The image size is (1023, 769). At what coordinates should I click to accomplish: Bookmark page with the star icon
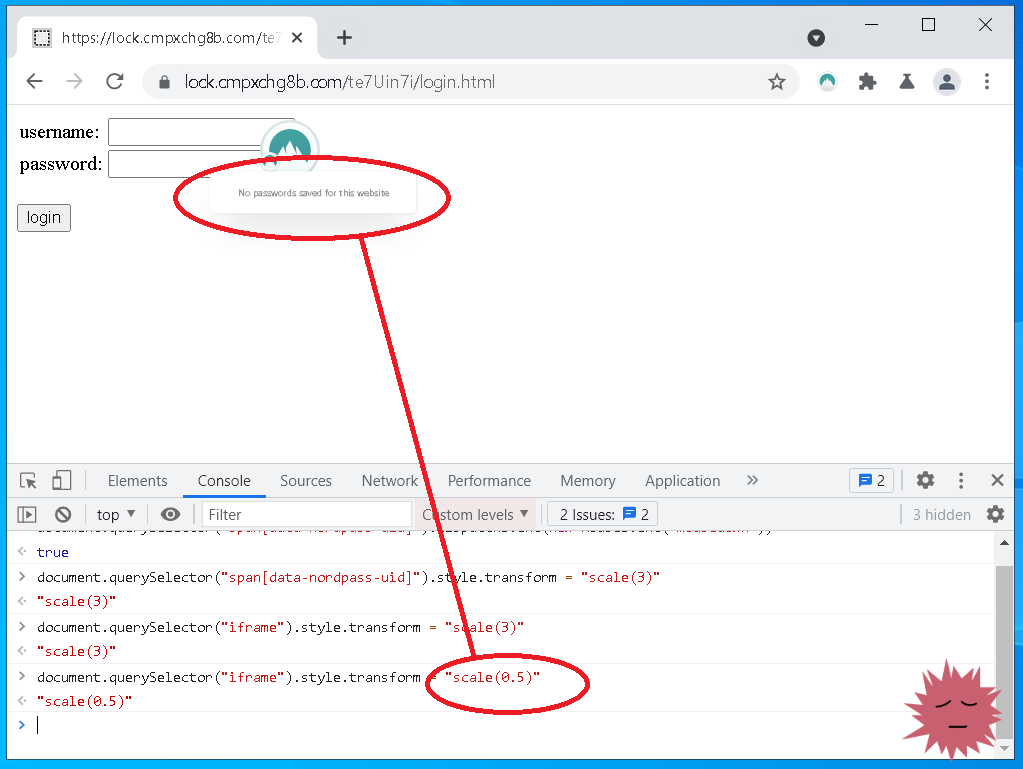tap(776, 82)
